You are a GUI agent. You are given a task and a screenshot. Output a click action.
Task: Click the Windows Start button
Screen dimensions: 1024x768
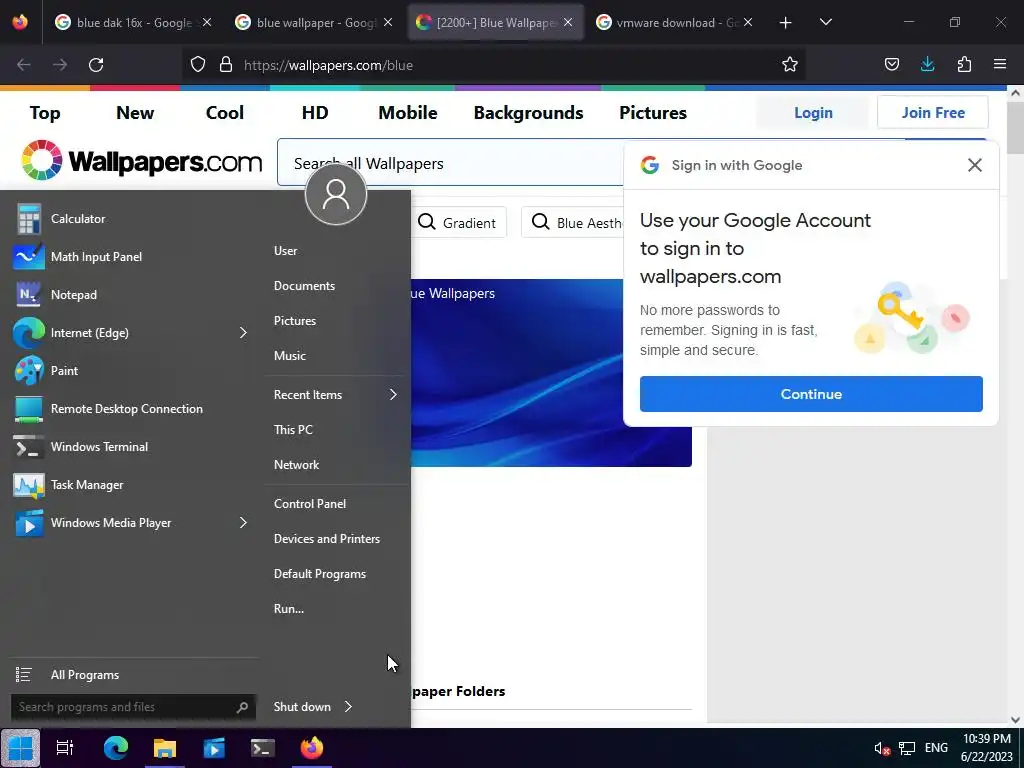(x=21, y=748)
